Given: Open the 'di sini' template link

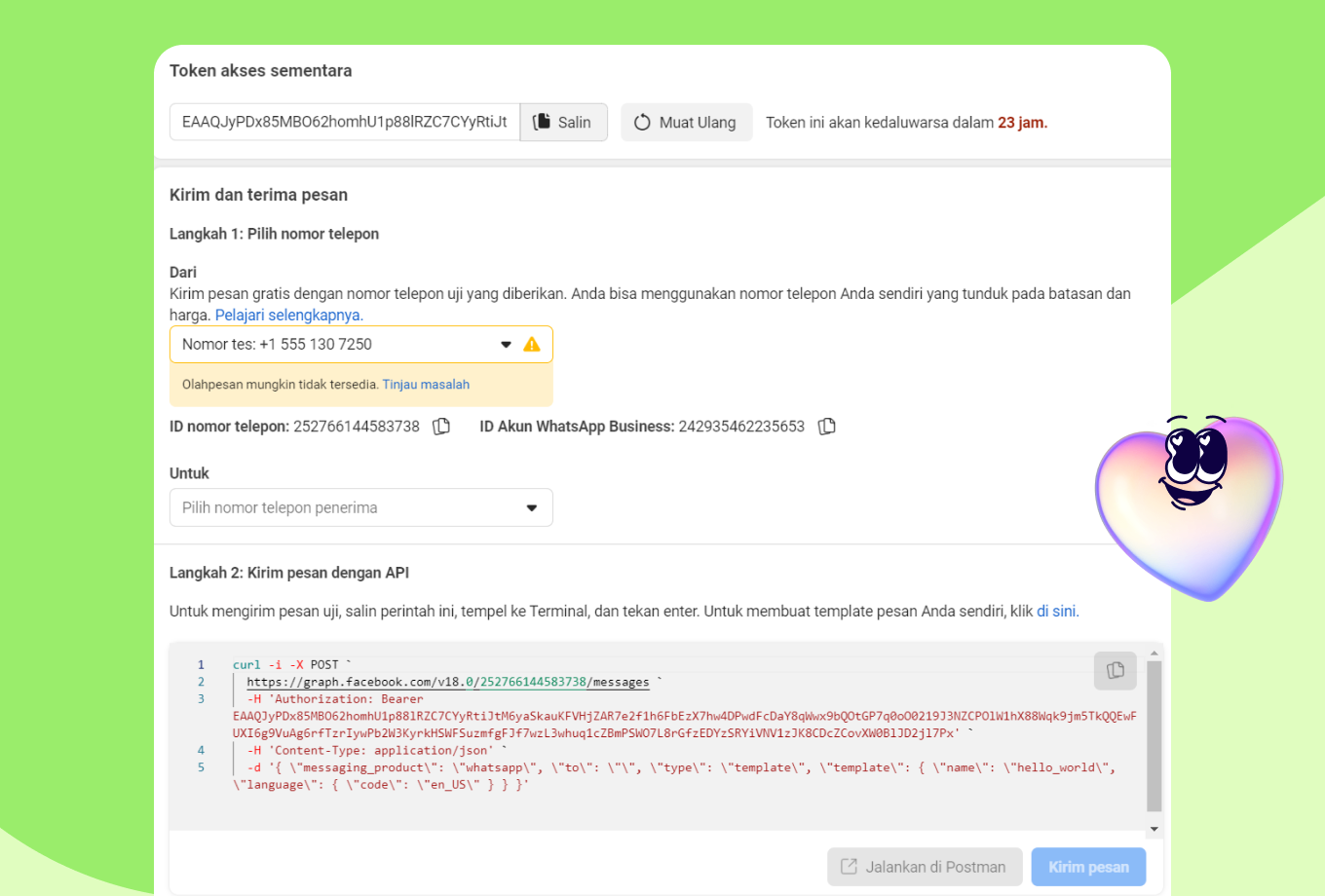Looking at the screenshot, I should click(x=1058, y=612).
